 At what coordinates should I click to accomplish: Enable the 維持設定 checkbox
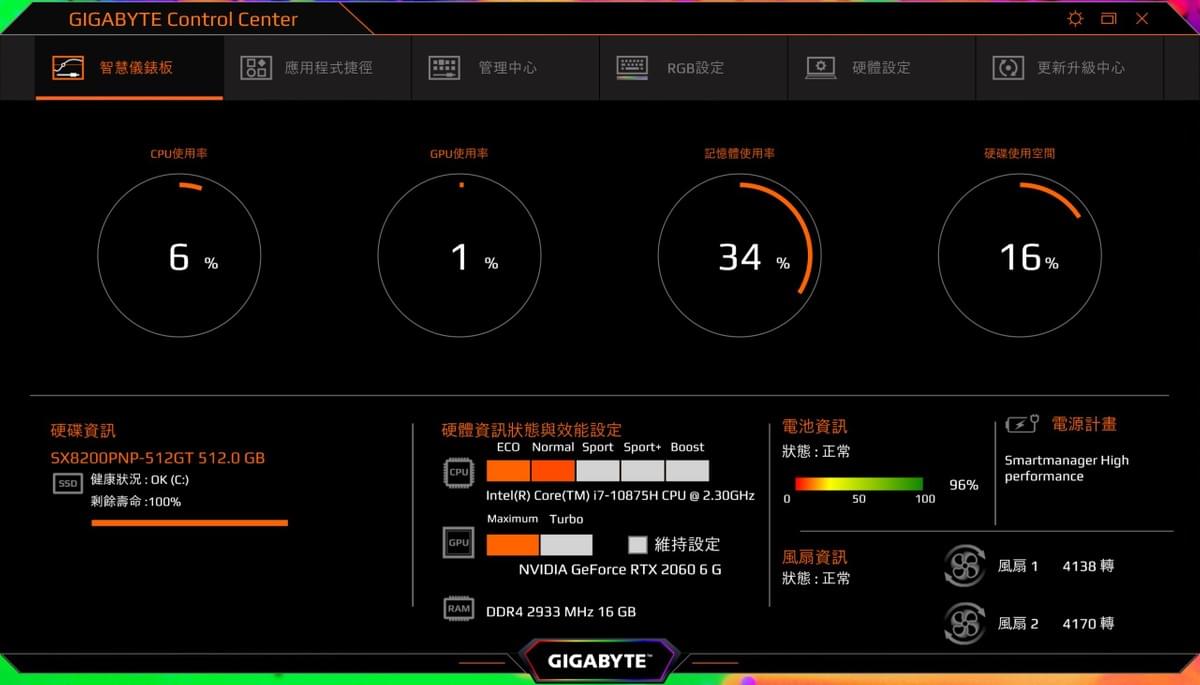tap(638, 545)
